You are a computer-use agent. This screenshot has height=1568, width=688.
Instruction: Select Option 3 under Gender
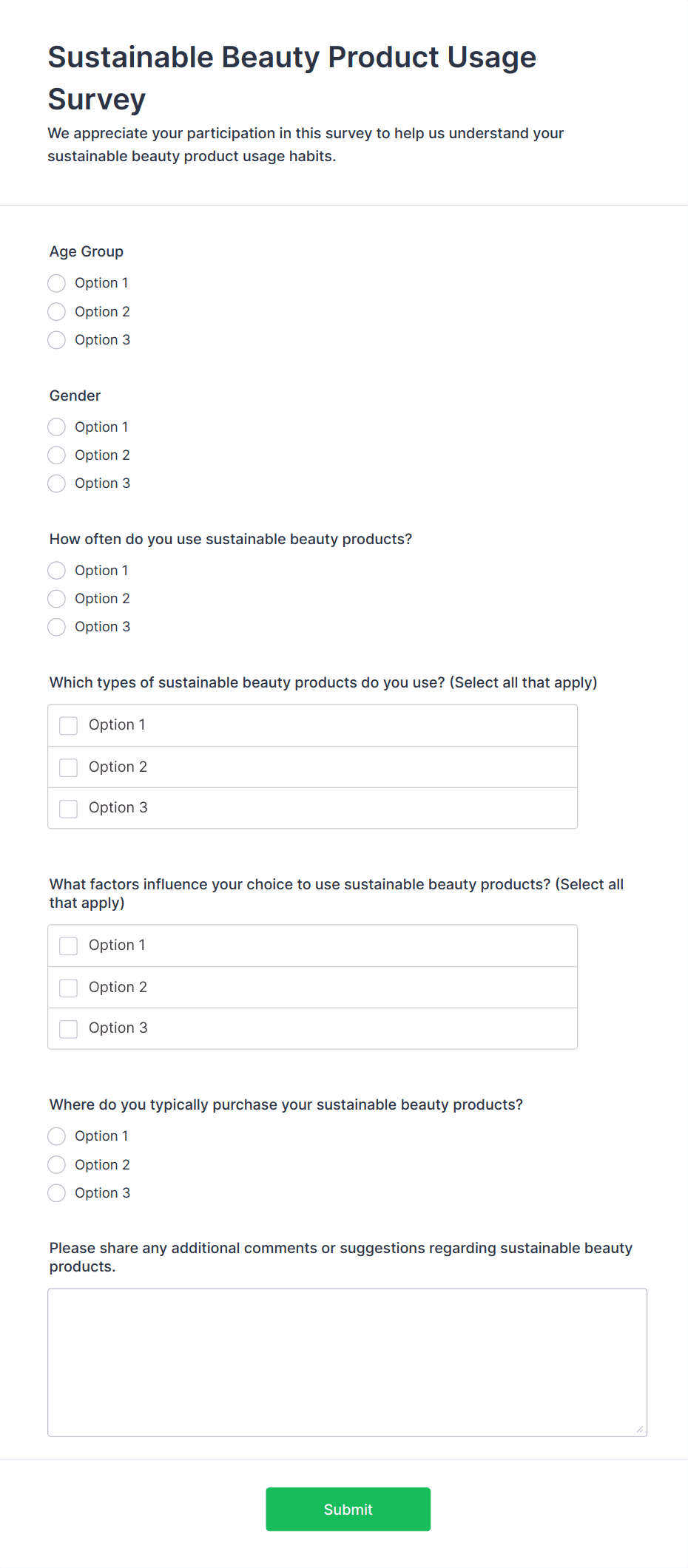[x=57, y=483]
